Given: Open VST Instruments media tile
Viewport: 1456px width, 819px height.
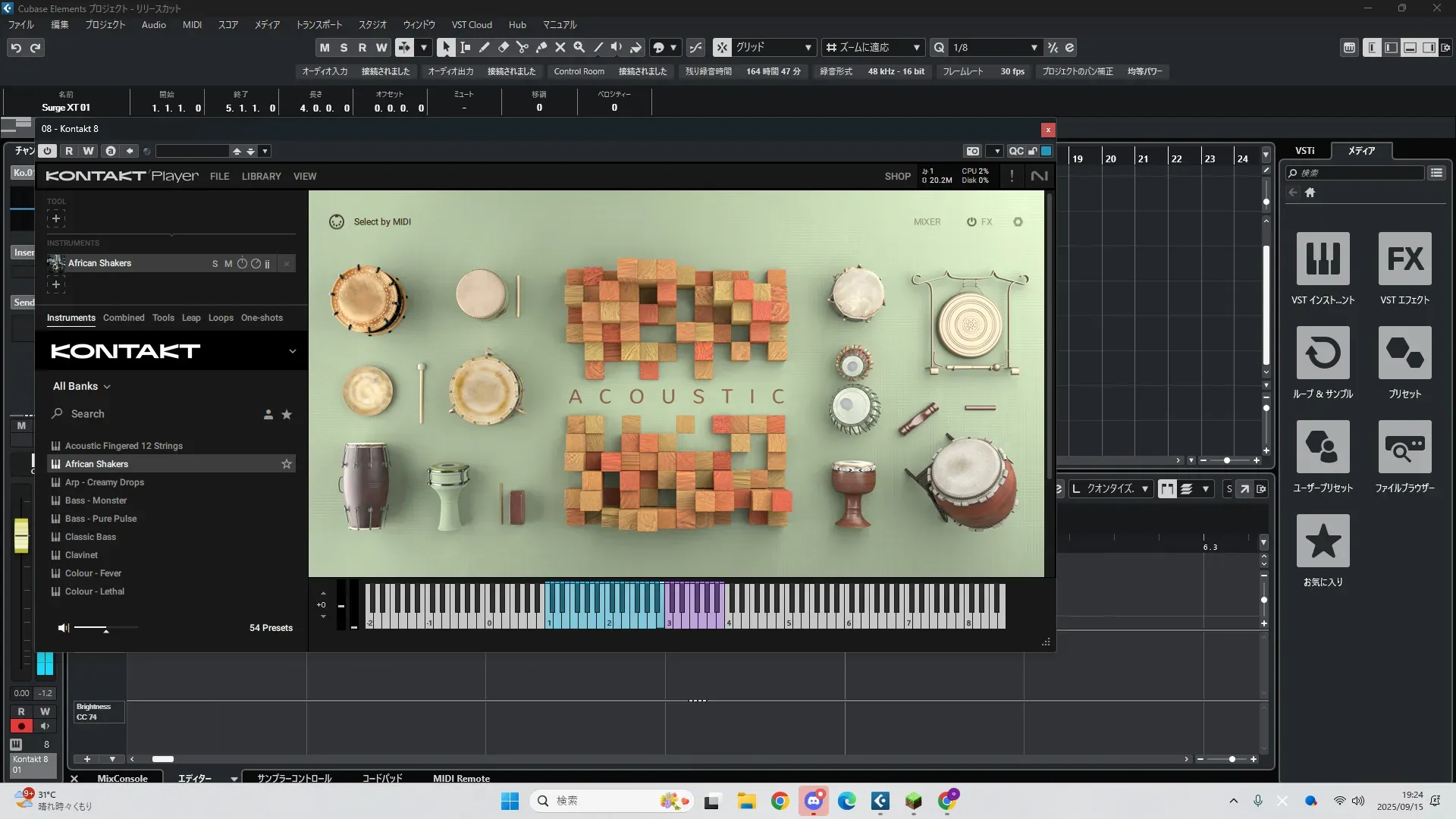Looking at the screenshot, I should click(x=1323, y=259).
